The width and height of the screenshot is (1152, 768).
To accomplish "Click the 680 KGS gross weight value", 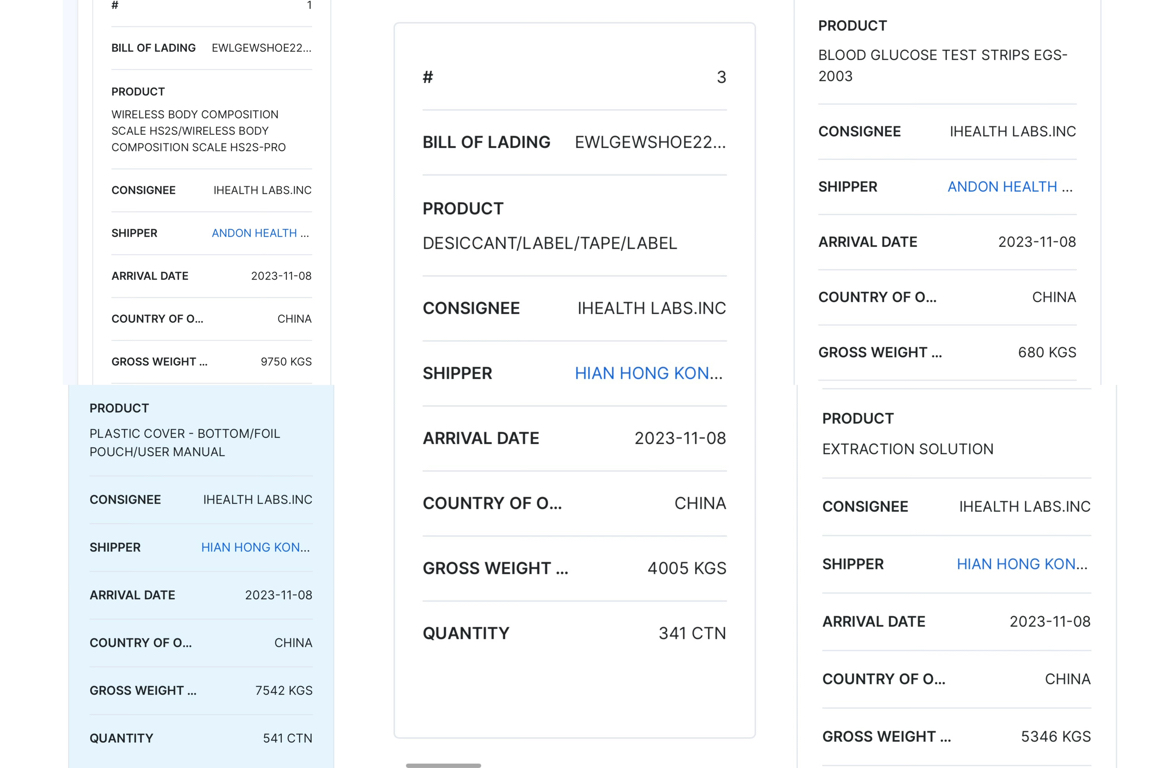I will [1047, 352].
